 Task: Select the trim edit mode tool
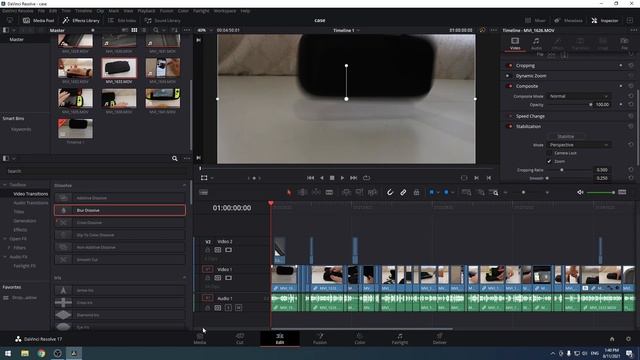(302, 192)
